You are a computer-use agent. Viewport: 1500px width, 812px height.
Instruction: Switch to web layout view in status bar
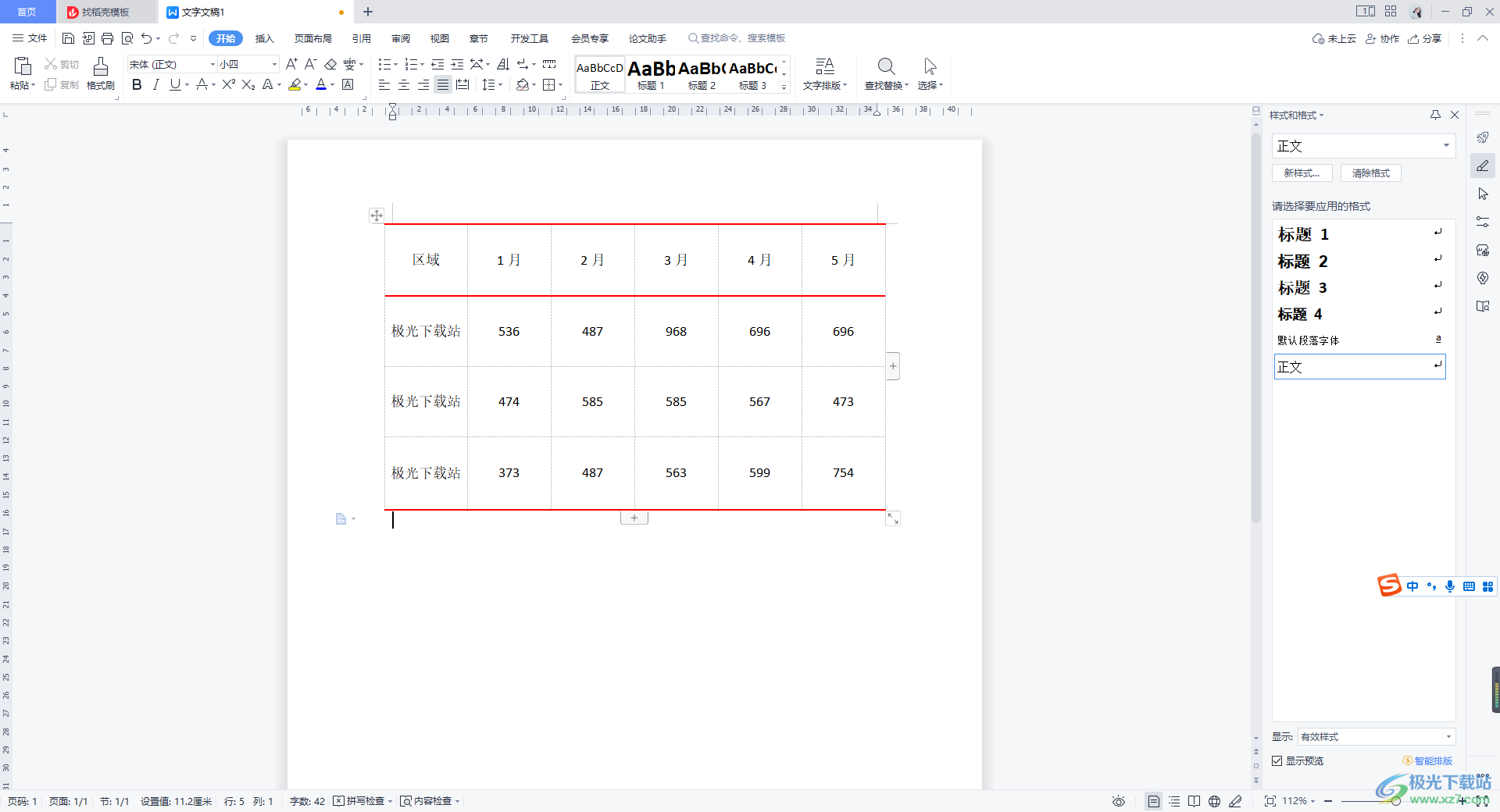pos(1214,801)
